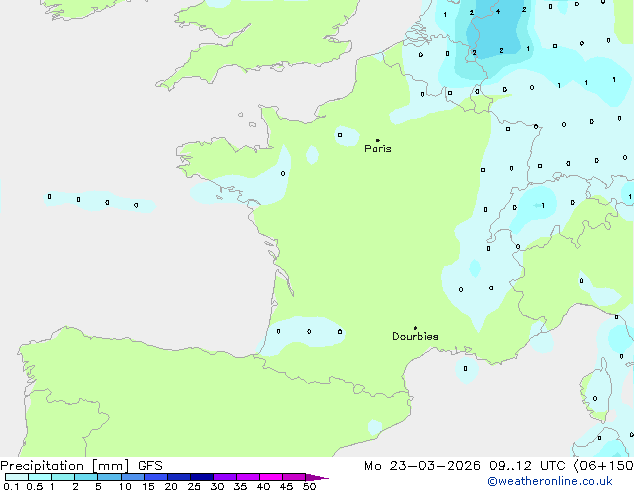634x490 pixels.
Task: Pick the 25–30 mm dark navy legend swatch
Action: (202, 477)
